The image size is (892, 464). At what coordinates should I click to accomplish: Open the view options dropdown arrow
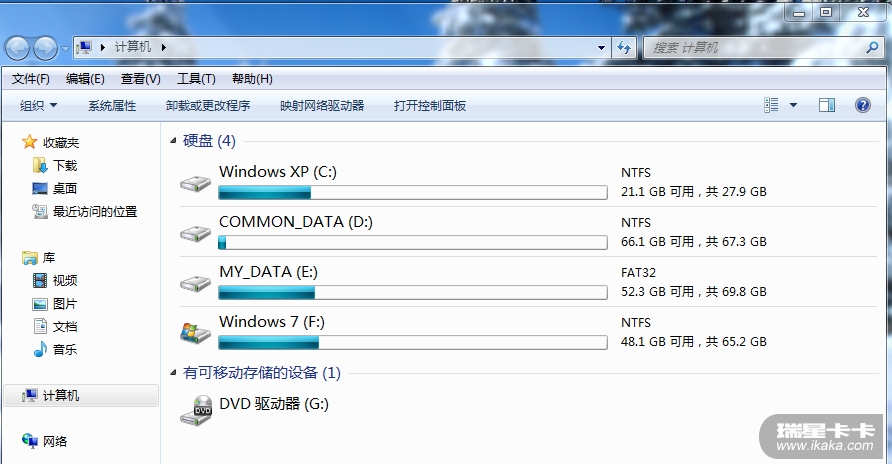pyautogui.click(x=794, y=105)
